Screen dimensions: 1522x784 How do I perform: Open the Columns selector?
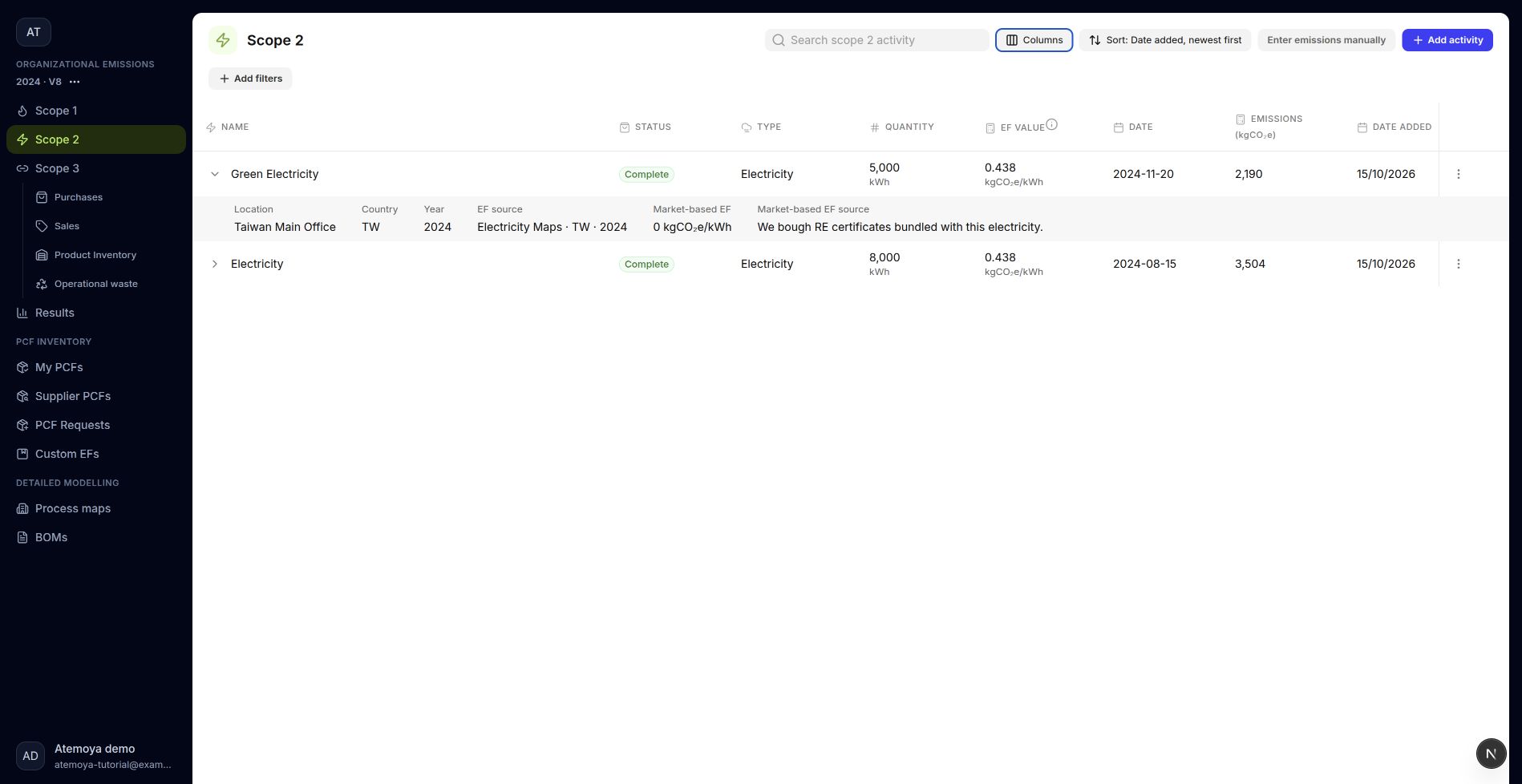(x=1034, y=40)
